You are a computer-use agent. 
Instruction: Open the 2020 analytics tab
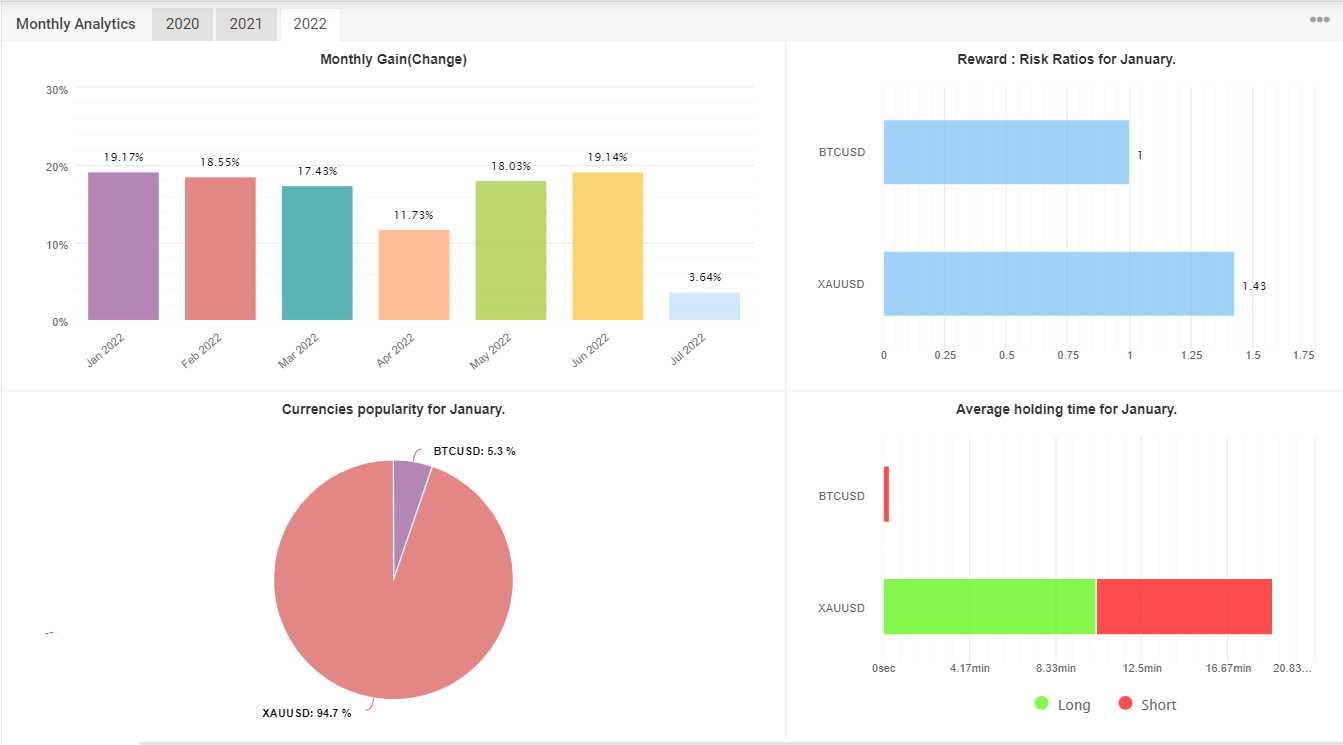pyautogui.click(x=182, y=24)
